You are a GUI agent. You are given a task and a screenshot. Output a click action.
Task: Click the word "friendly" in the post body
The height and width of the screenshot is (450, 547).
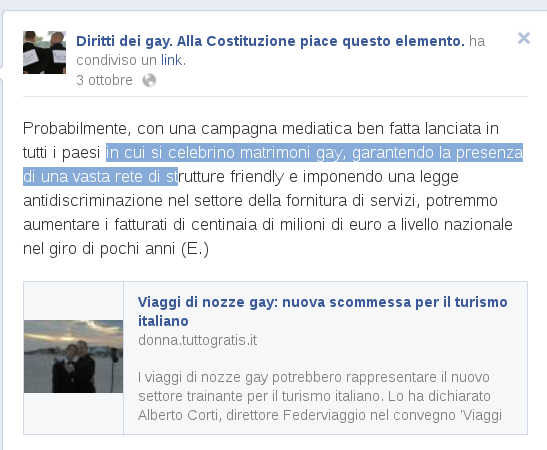pyautogui.click(x=257, y=177)
